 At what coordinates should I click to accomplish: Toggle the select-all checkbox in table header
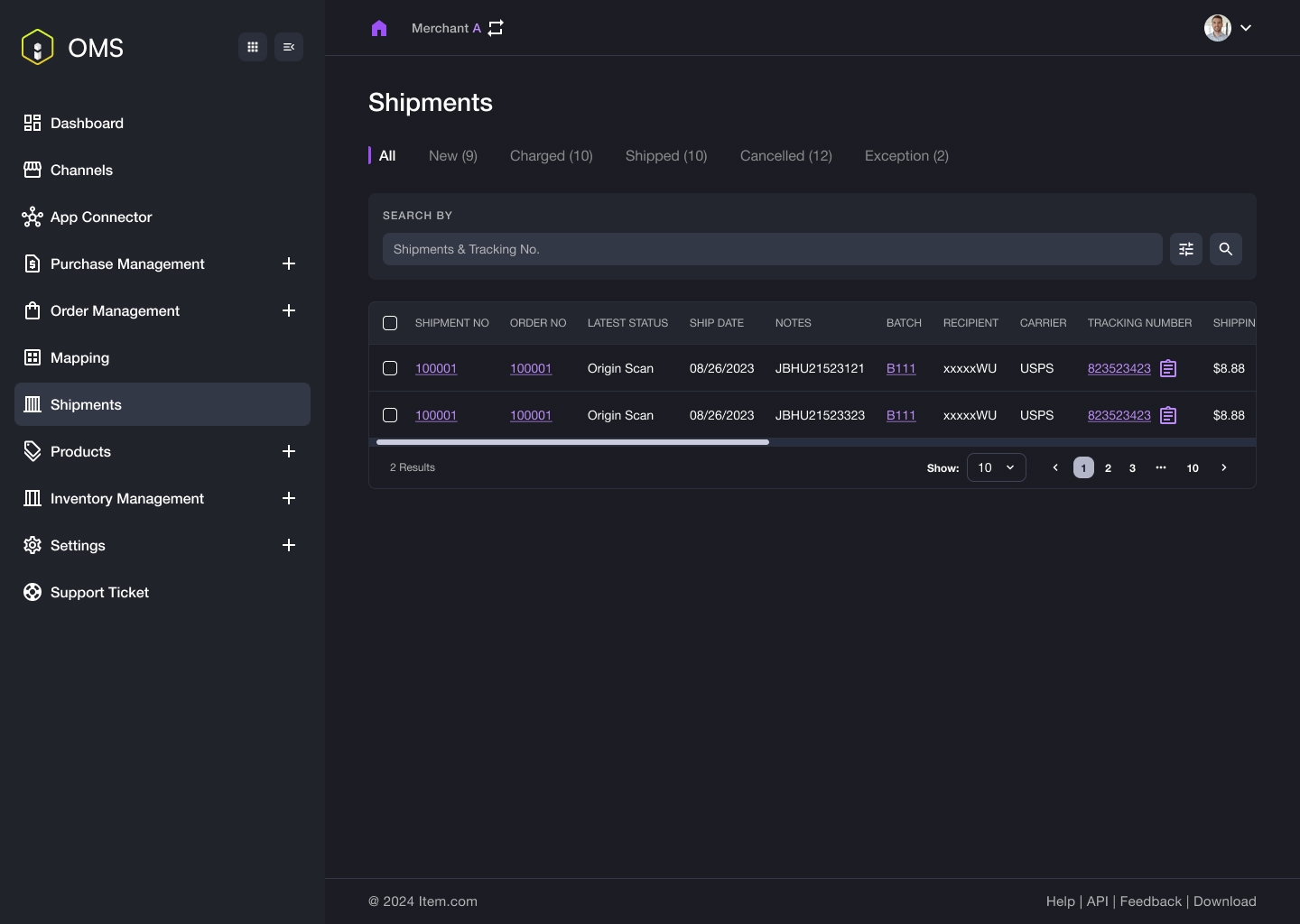(390, 323)
